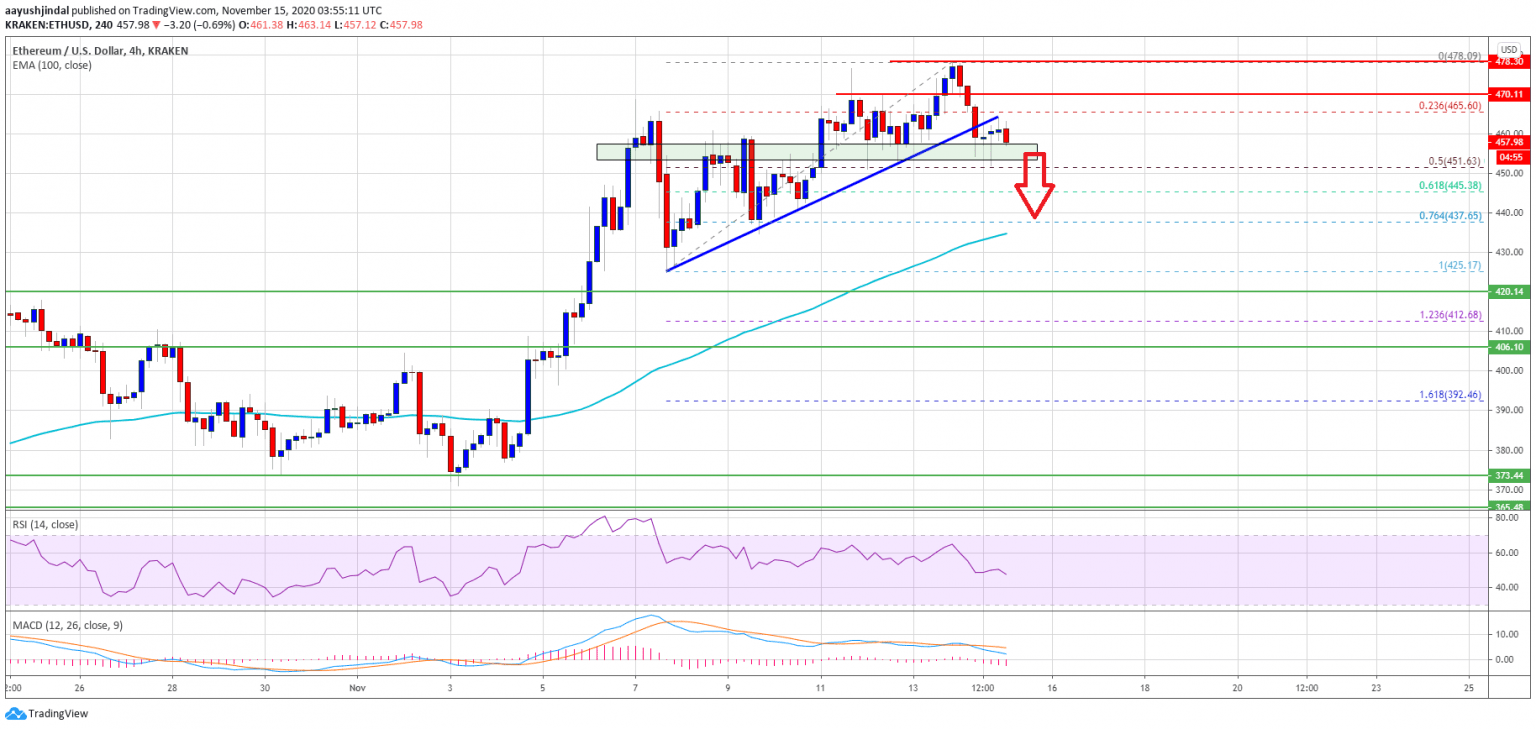Click the 400.00 price axis label
This screenshot has width=1536, height=729.
click(x=1509, y=371)
